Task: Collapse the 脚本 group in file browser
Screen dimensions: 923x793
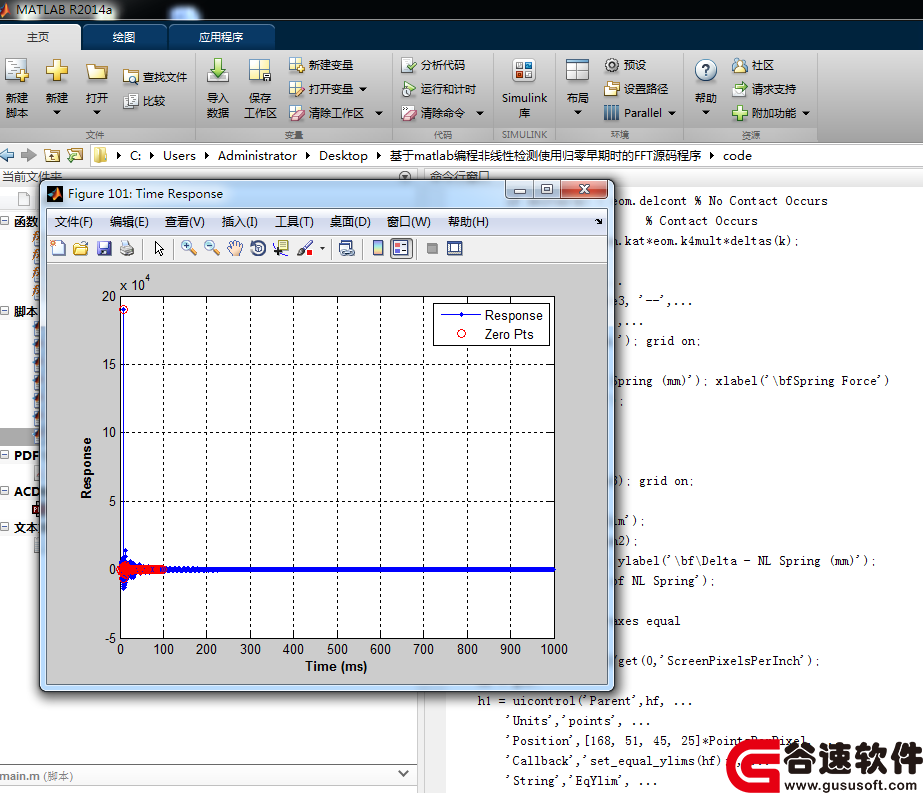Action: coord(5,311)
